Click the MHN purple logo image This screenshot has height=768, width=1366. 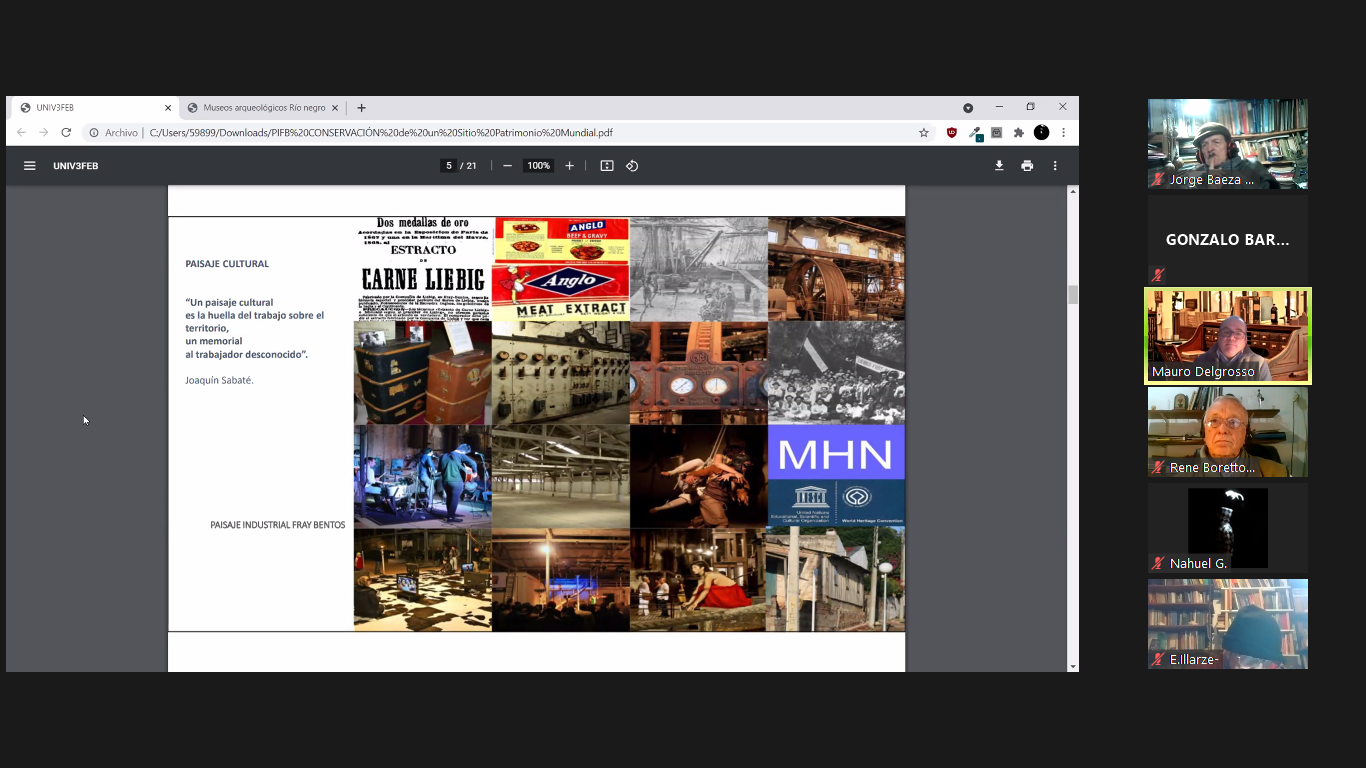click(836, 452)
